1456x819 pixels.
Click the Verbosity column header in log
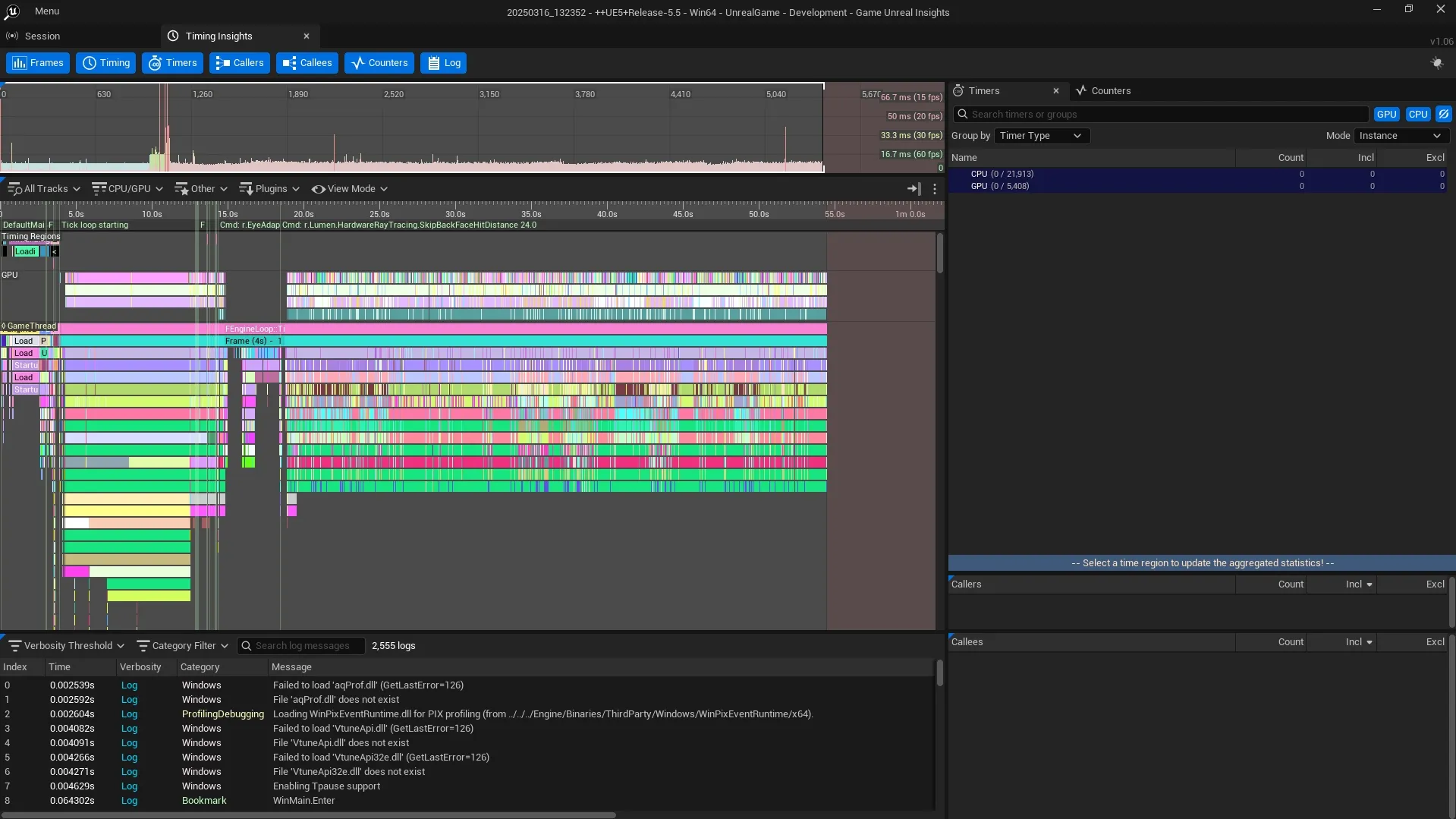(147, 667)
